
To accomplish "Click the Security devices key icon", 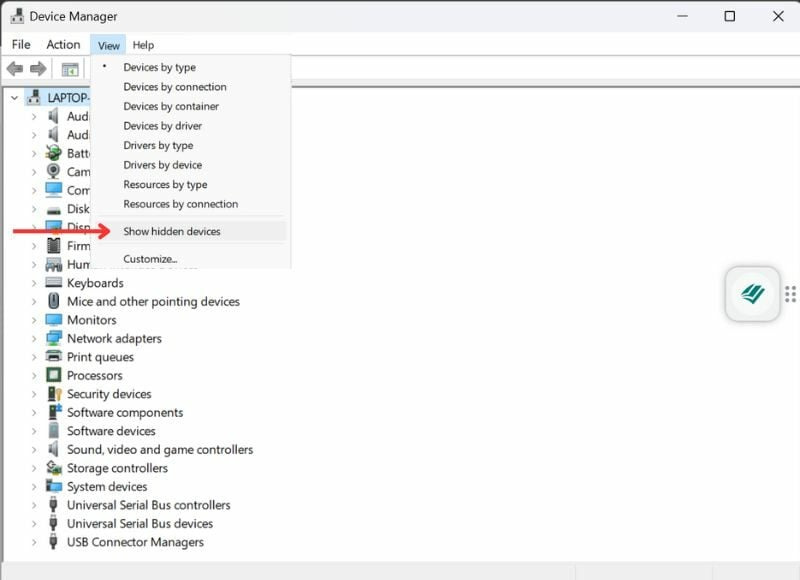I will (x=54, y=393).
